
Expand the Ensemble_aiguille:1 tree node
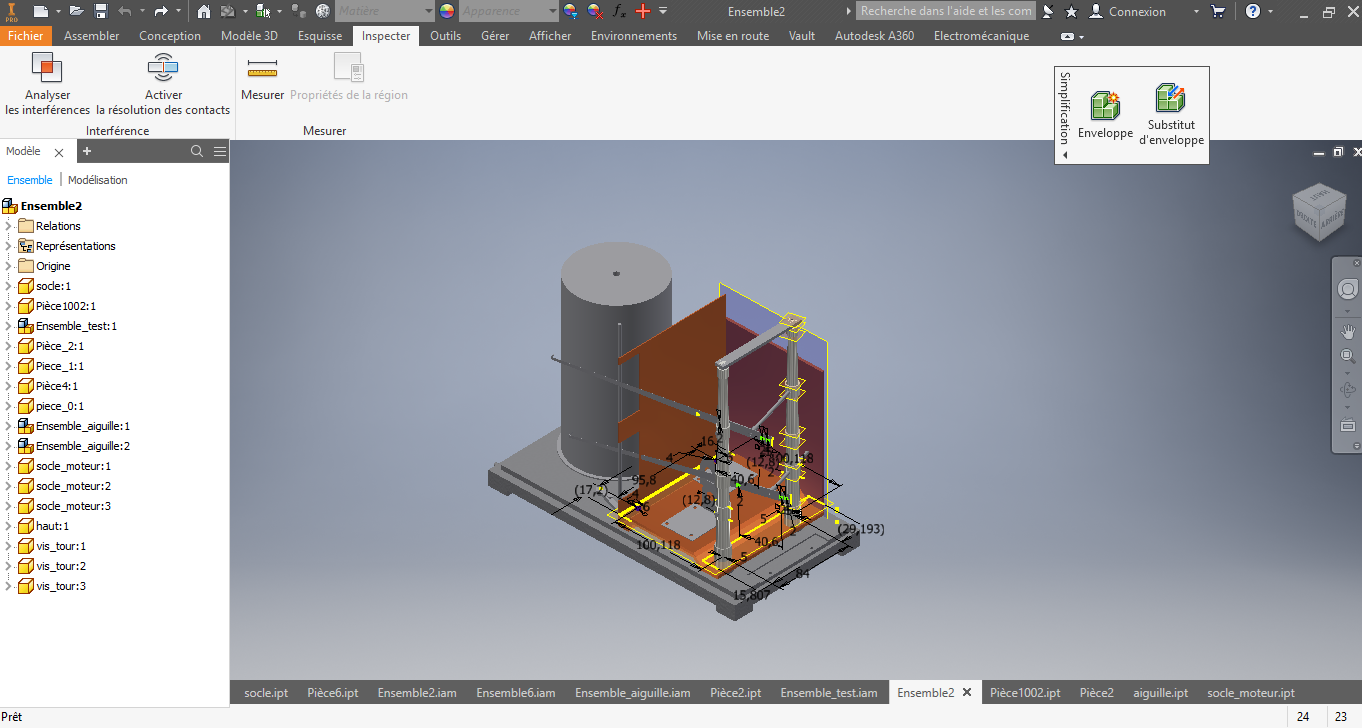(8, 426)
